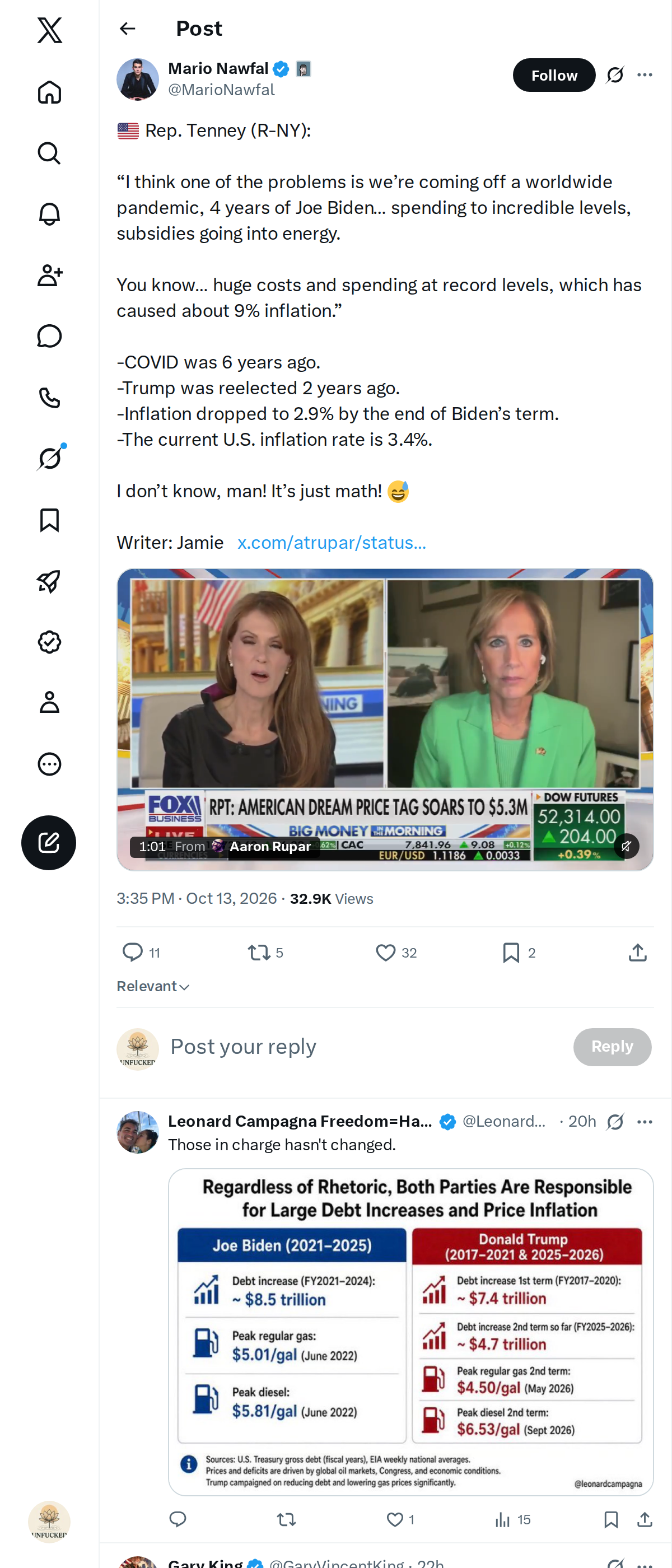Image resolution: width=672 pixels, height=1568 pixels.
Task: Click the back arrow beside Post
Action: tap(127, 29)
